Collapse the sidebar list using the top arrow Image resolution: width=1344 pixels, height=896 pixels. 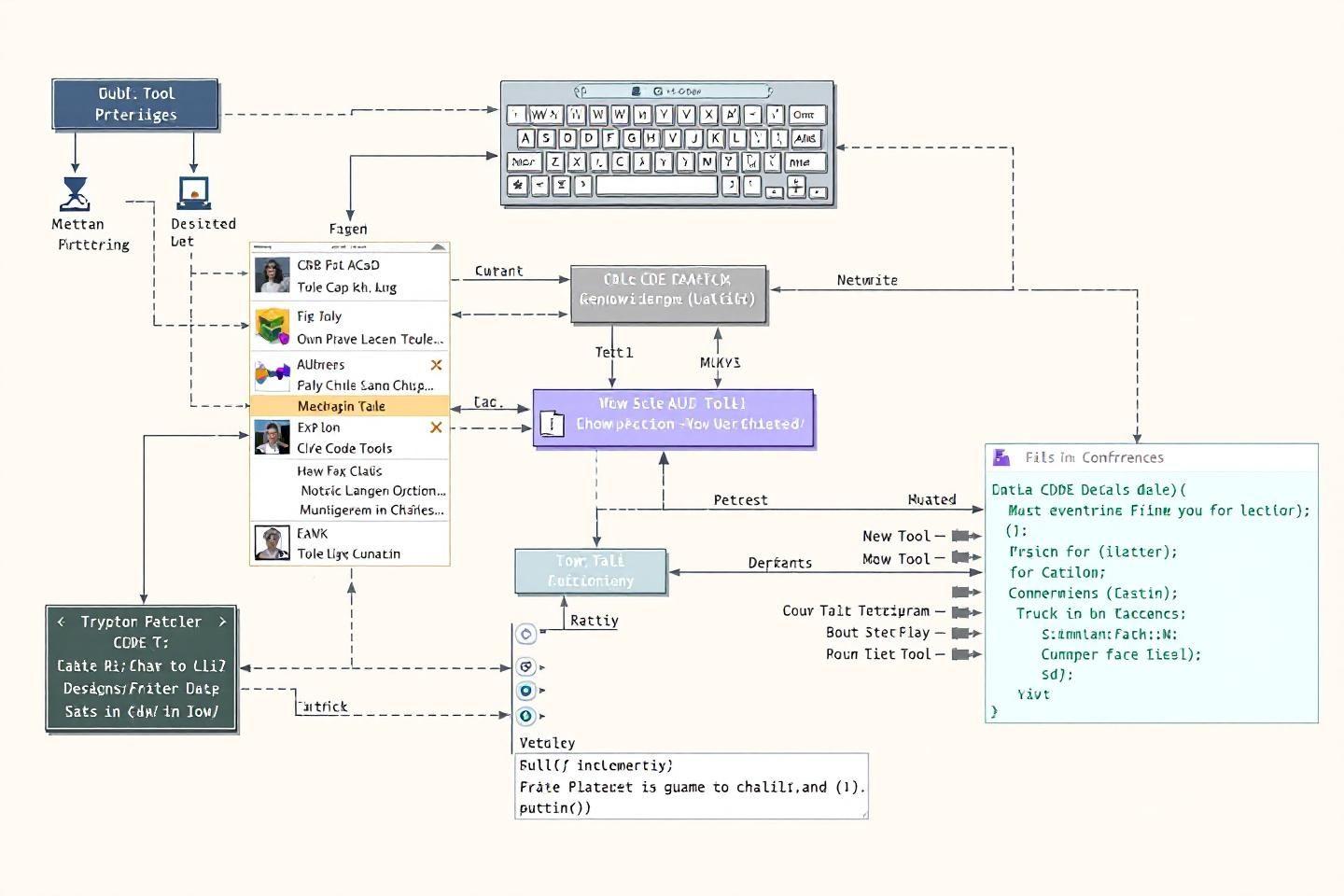point(439,246)
